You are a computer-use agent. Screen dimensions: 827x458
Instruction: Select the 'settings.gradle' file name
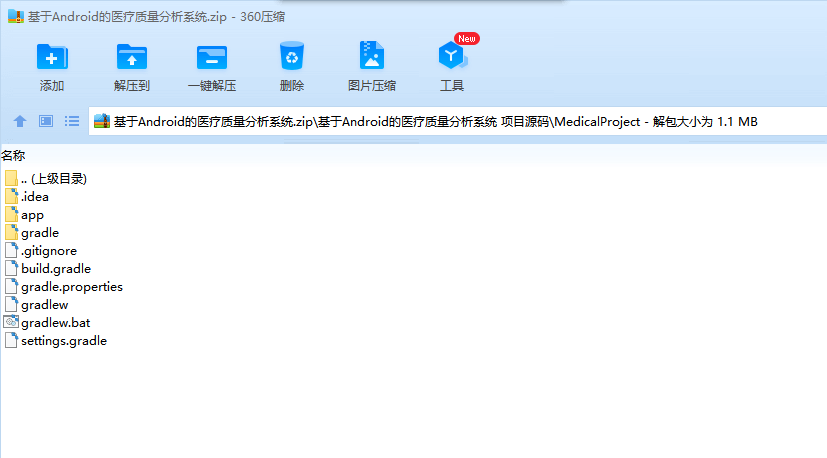(64, 340)
